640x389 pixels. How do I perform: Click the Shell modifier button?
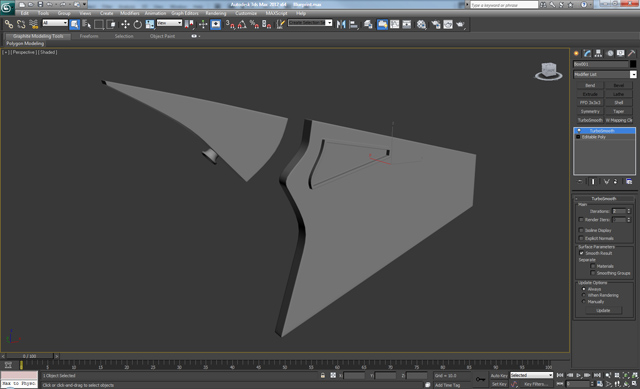pyautogui.click(x=619, y=102)
